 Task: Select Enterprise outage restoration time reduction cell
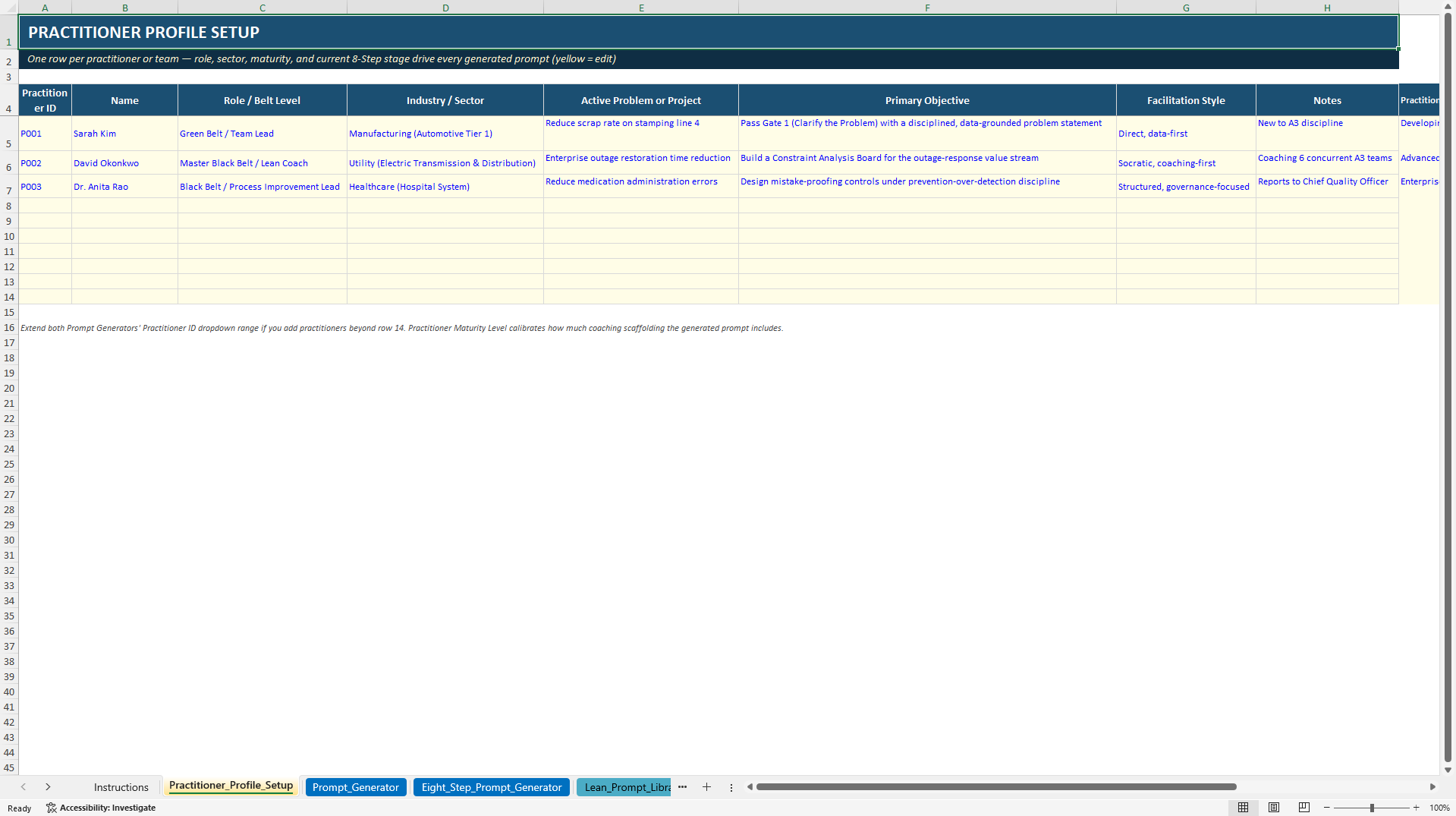641,163
